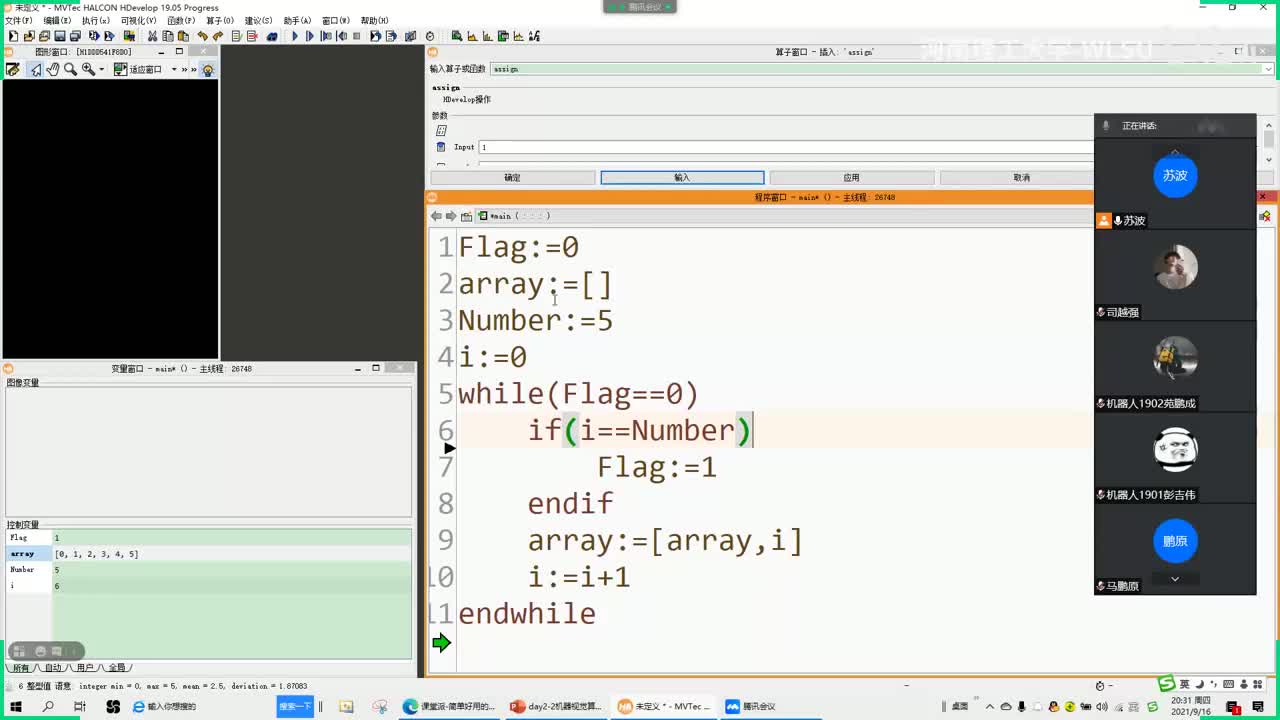Click the Run program play icon
1280x720 pixels.
pyautogui.click(x=294, y=36)
